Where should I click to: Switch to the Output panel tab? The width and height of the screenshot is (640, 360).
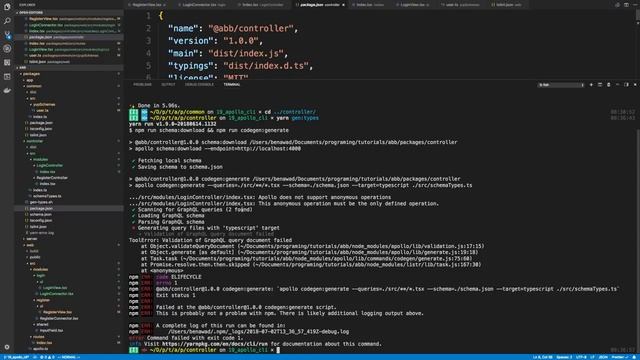(x=168, y=84)
